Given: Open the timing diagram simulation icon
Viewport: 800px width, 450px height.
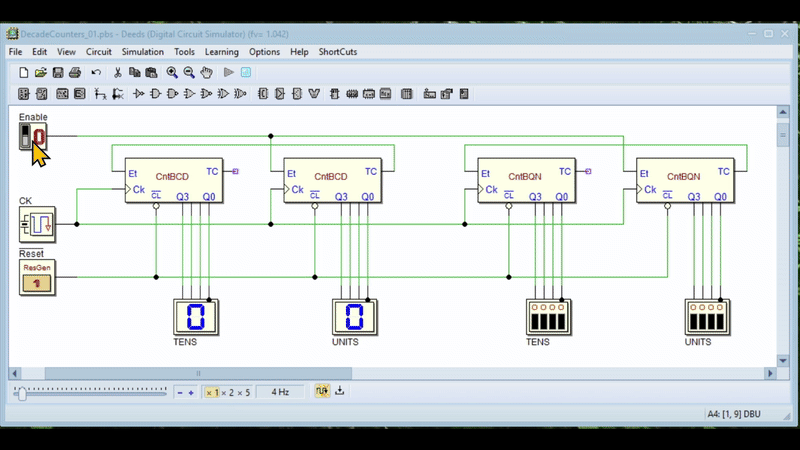Looking at the screenshot, I should point(246,72).
